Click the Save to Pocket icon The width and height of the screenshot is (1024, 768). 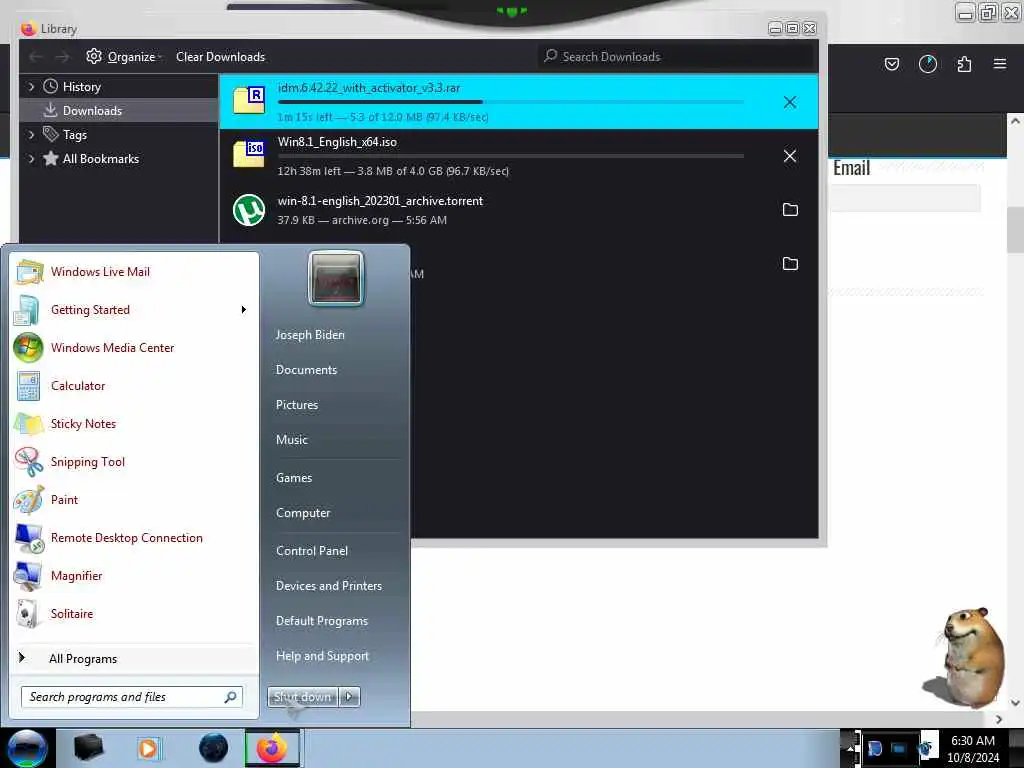click(x=891, y=64)
